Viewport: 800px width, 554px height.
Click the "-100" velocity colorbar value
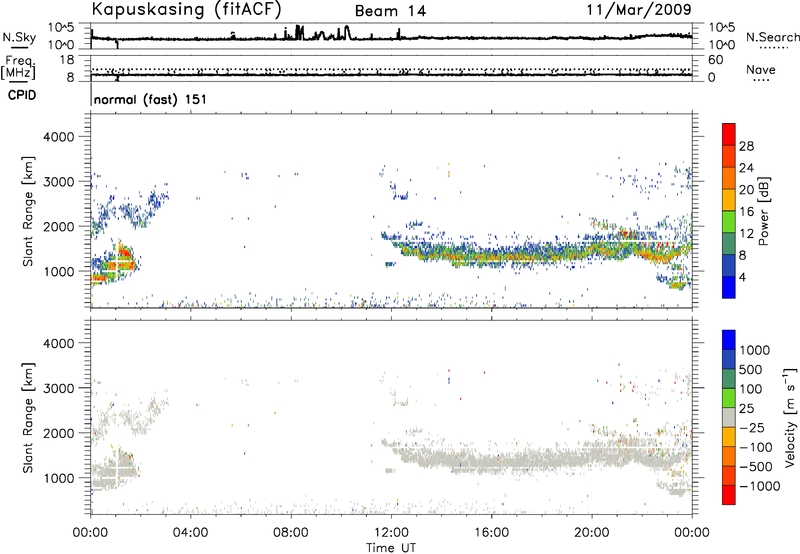pyautogui.click(x=756, y=447)
